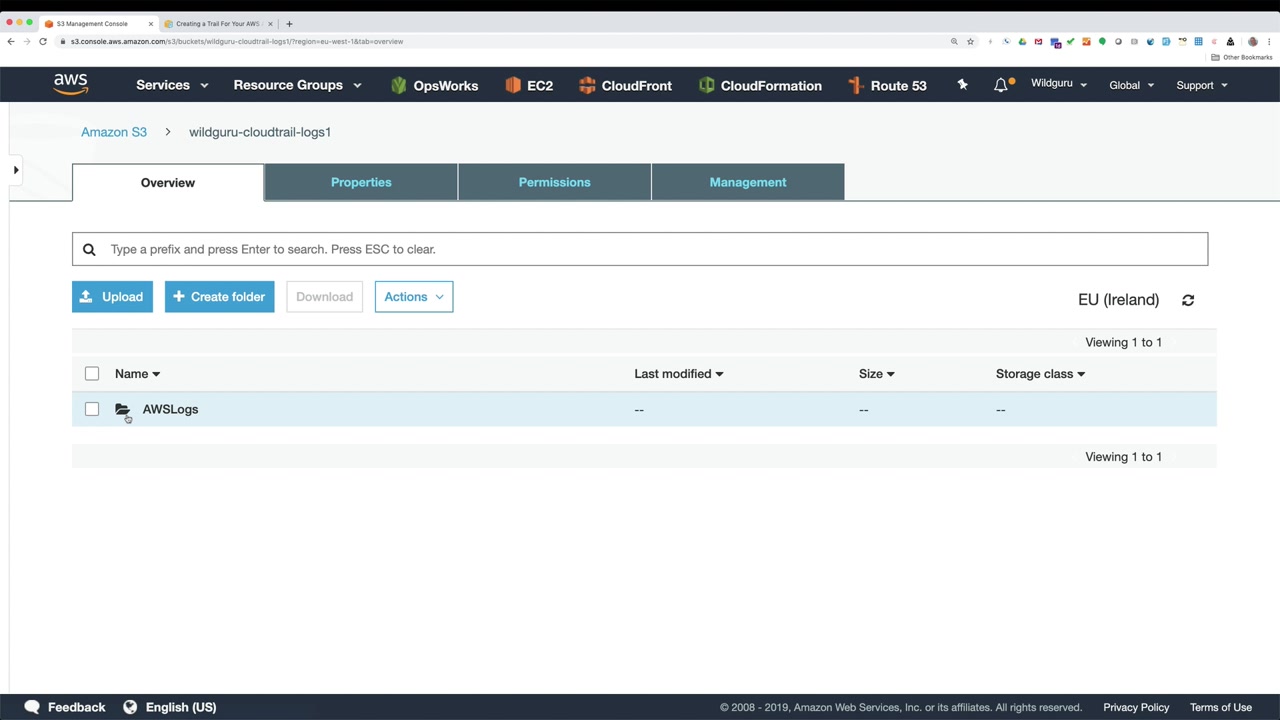The height and width of the screenshot is (720, 1280).
Task: Open the OpsWorks shortcut icon
Action: click(399, 86)
